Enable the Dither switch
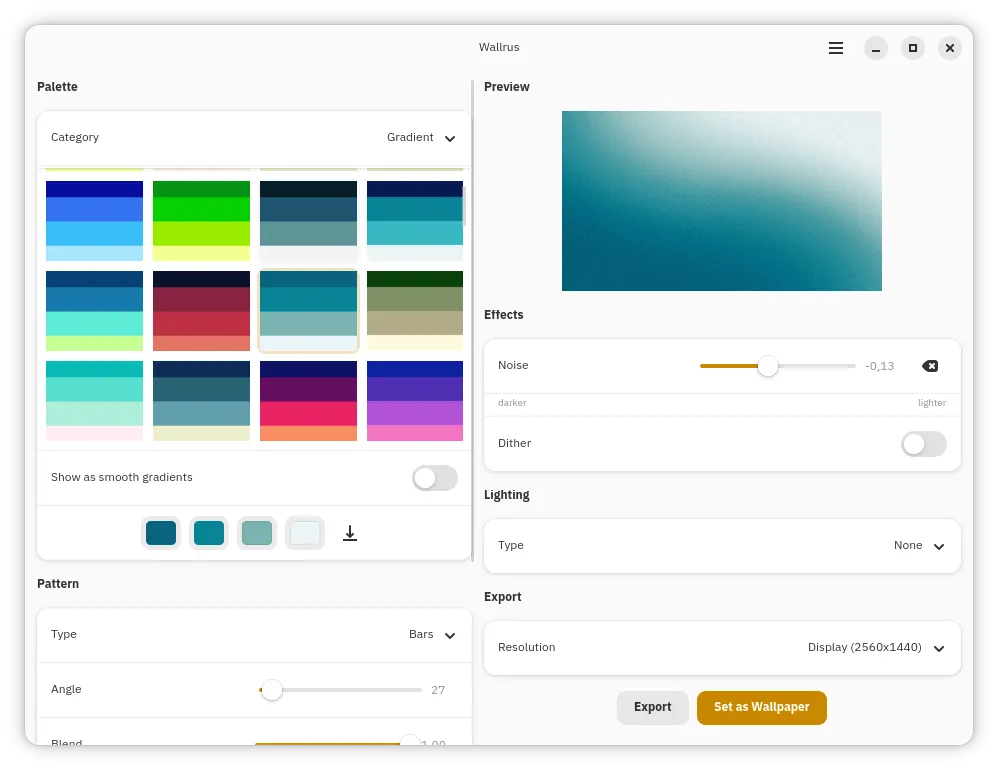The image size is (998, 770). 924,444
